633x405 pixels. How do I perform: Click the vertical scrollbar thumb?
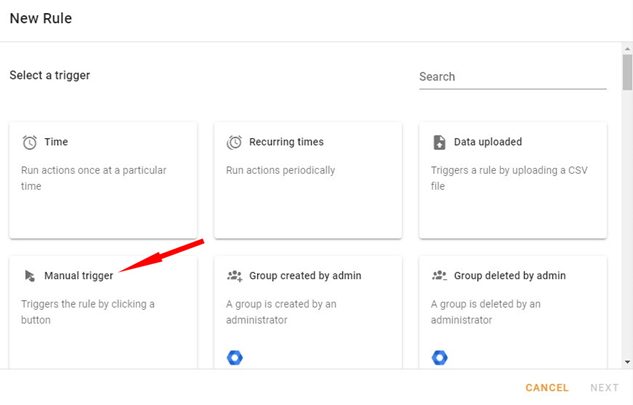point(627,73)
